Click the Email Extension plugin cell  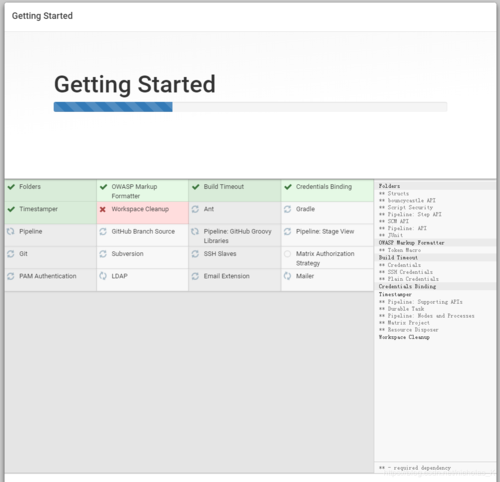[235, 280]
